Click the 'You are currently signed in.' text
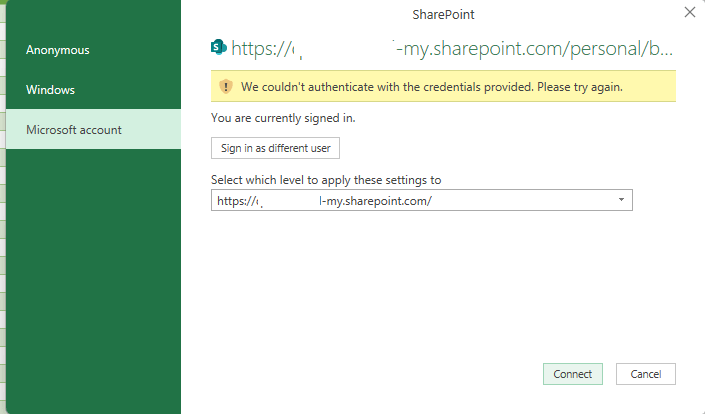The image size is (705, 414). pos(283,118)
